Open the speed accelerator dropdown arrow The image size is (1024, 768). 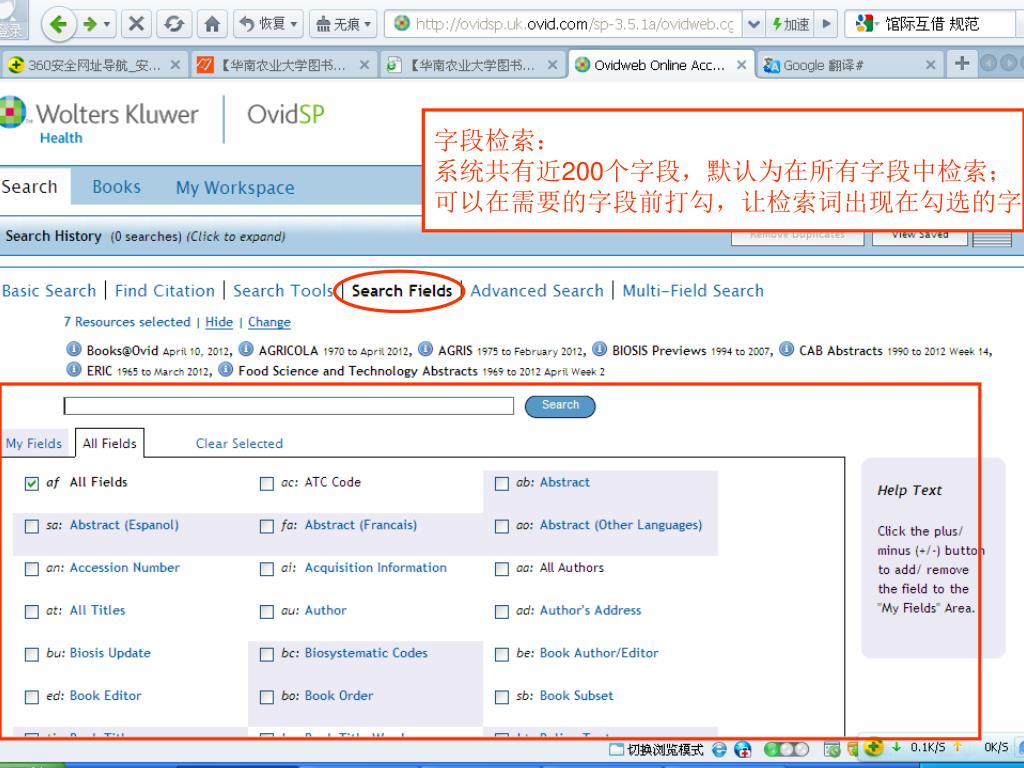click(x=826, y=25)
